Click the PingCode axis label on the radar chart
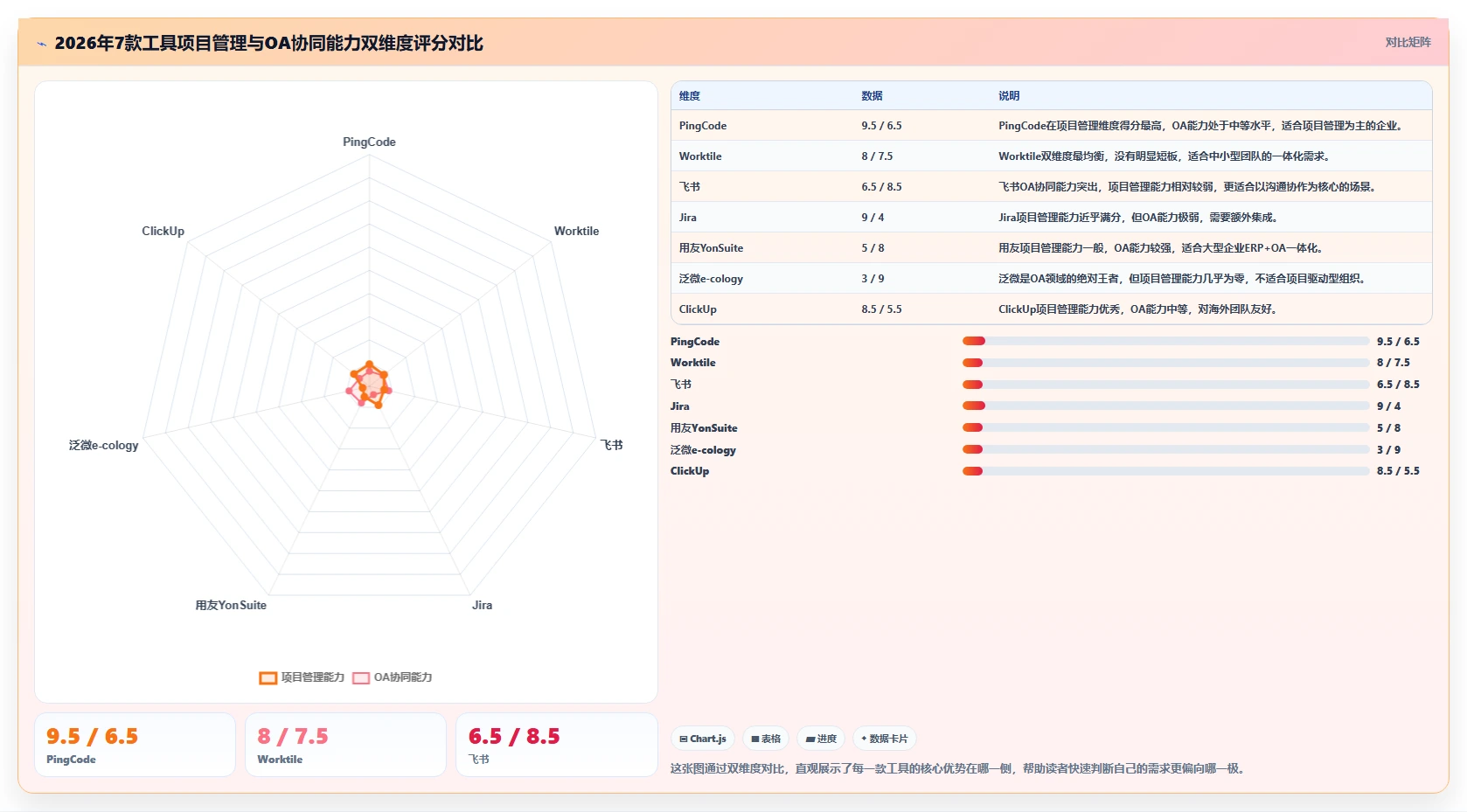1467x812 pixels. click(x=369, y=142)
